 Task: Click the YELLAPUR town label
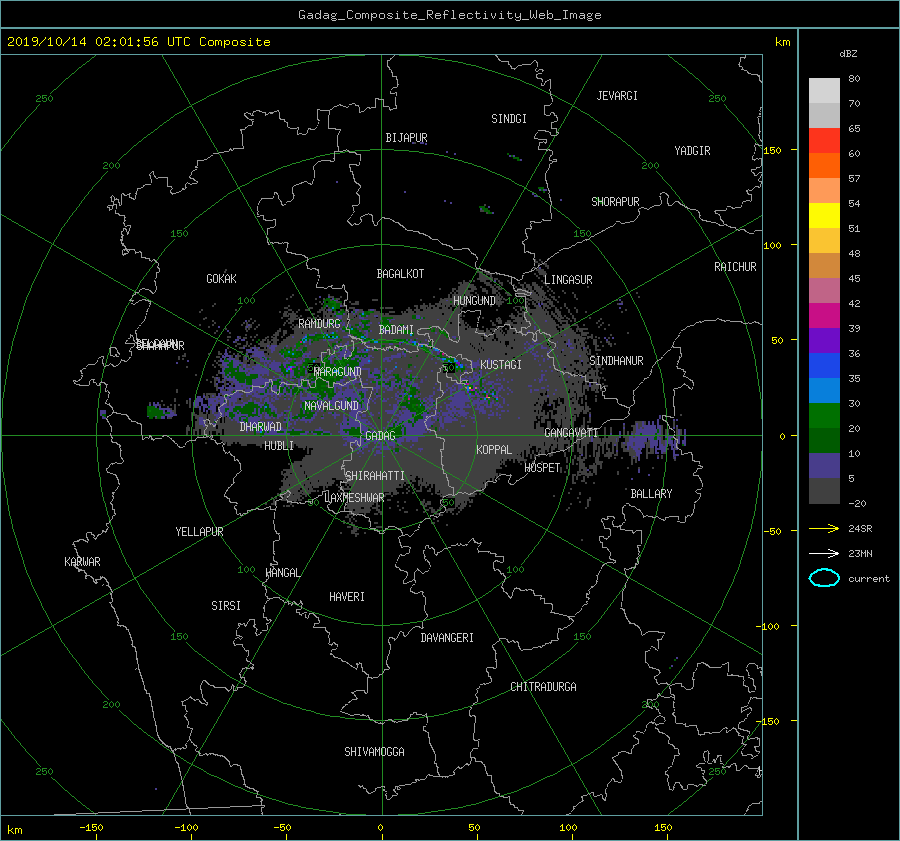199,532
